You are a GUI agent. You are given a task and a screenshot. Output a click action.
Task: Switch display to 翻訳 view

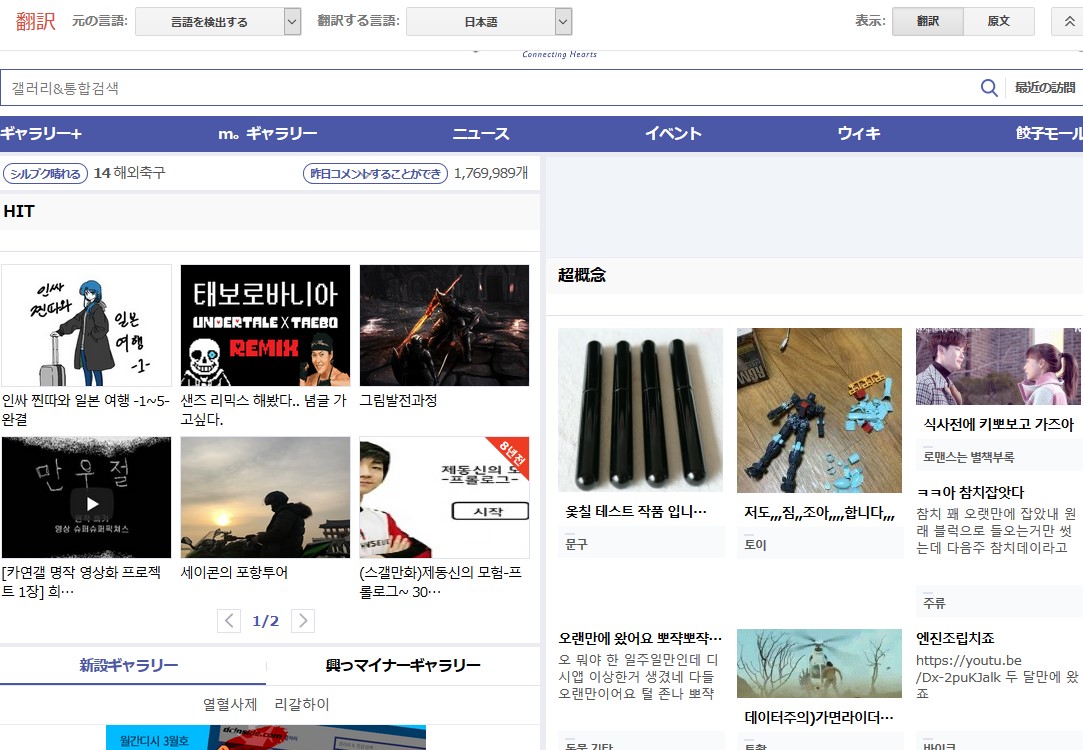pyautogui.click(x=927, y=21)
